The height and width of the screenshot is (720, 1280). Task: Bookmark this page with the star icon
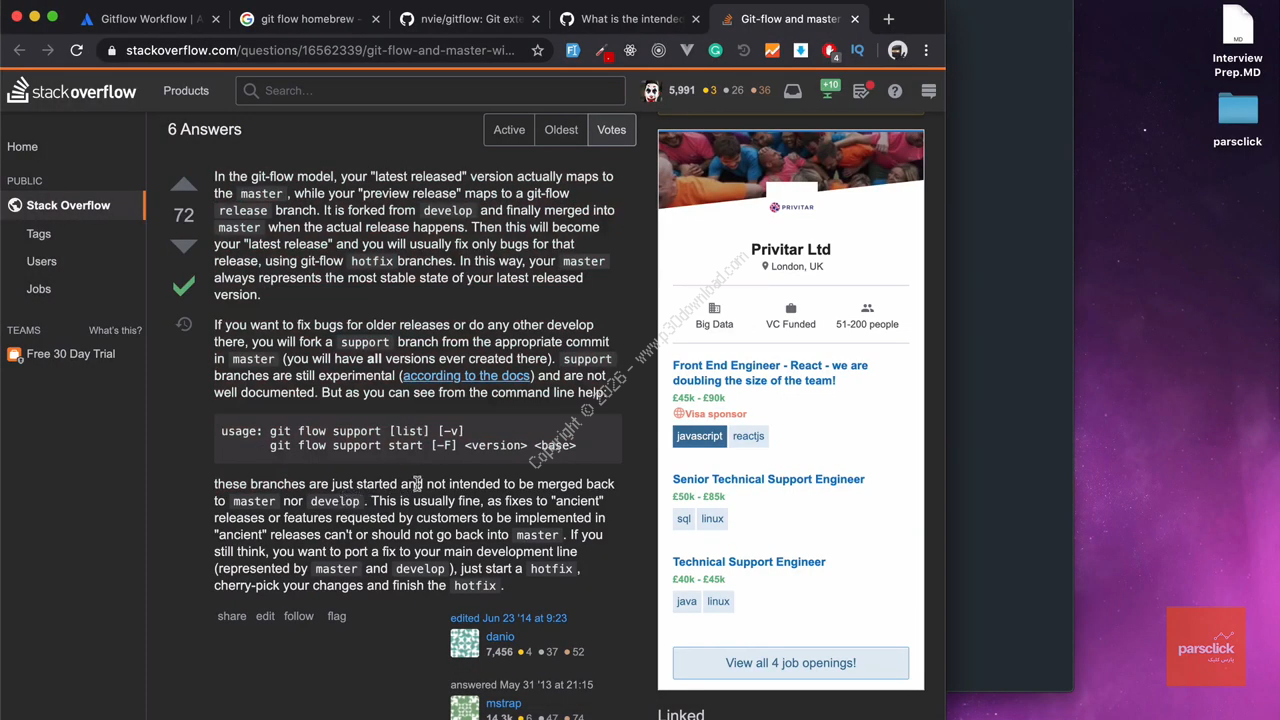[x=537, y=50]
